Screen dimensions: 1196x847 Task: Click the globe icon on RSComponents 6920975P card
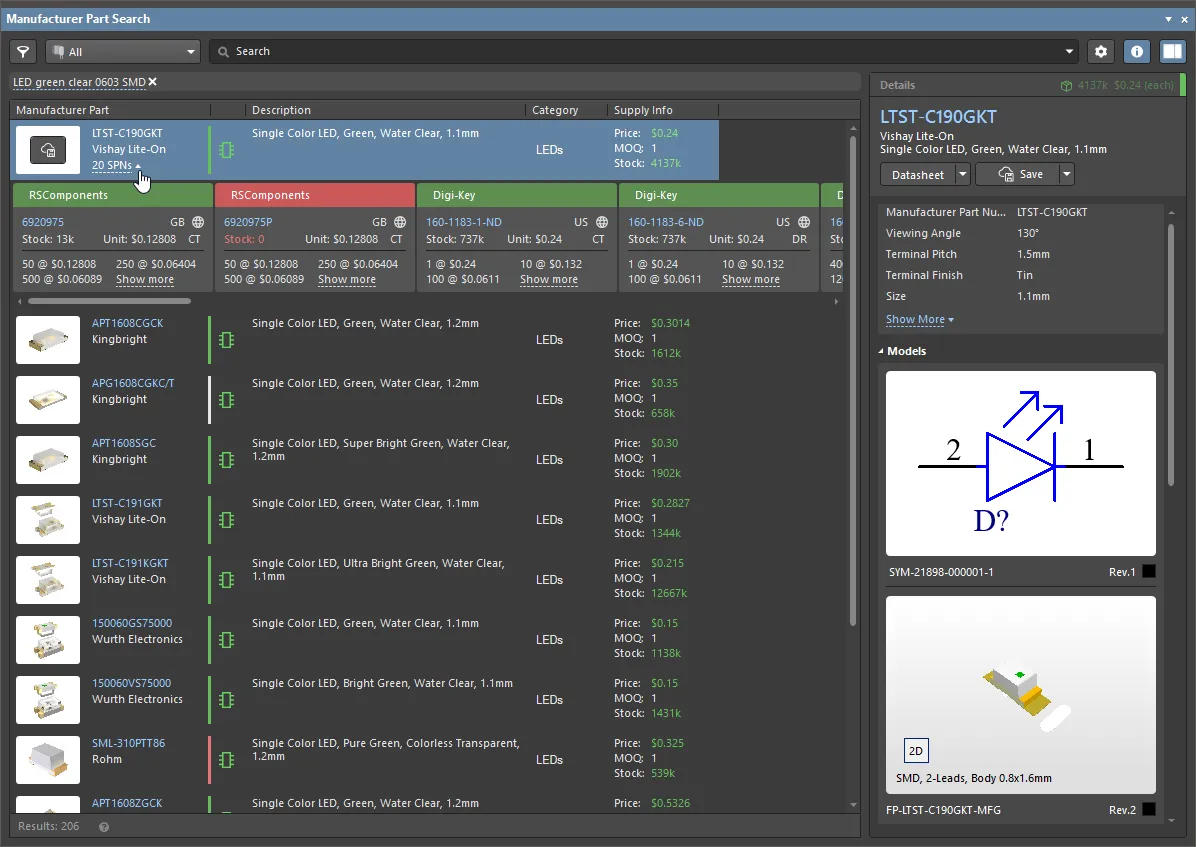(x=400, y=222)
